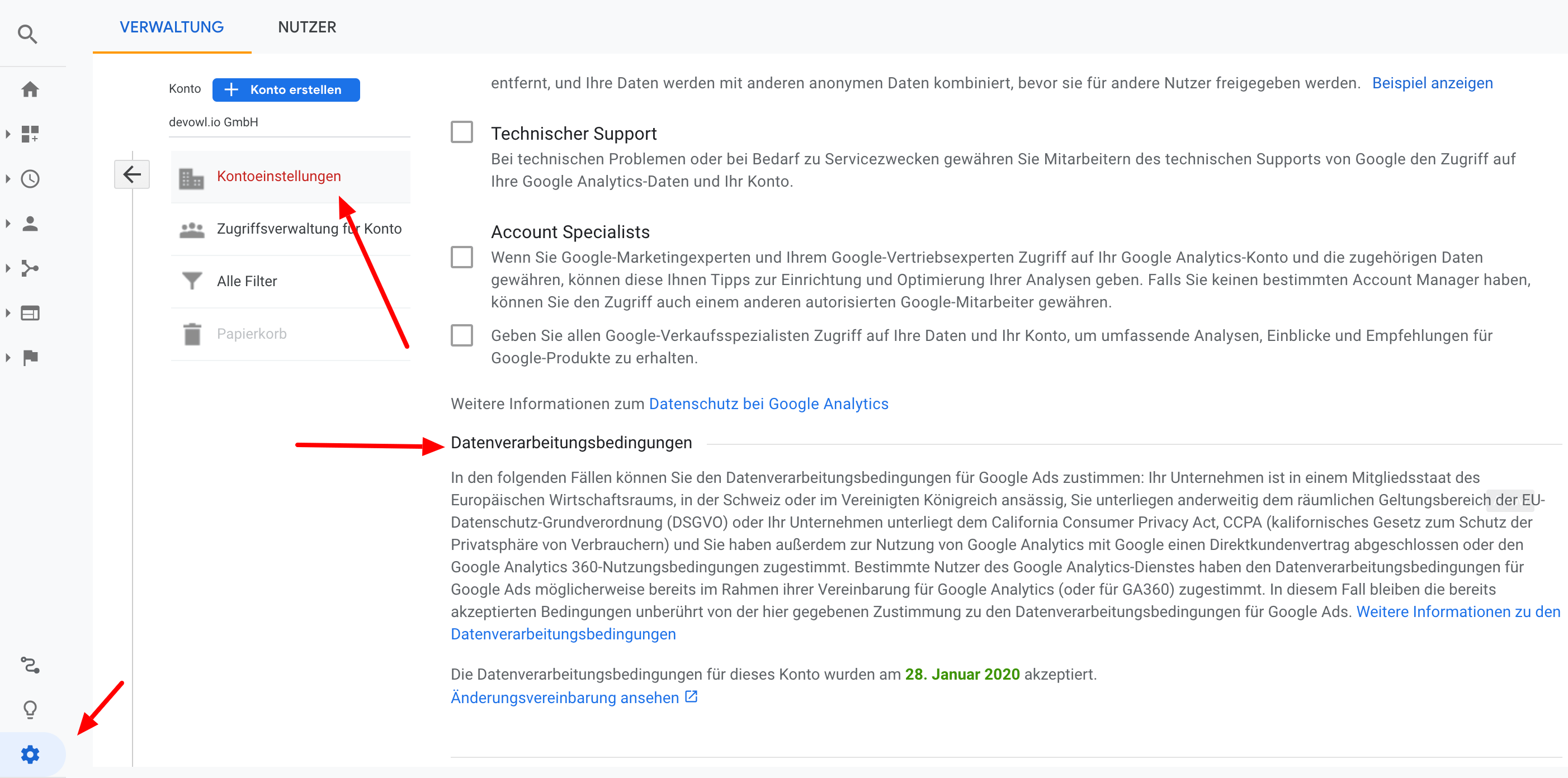Image resolution: width=1568 pixels, height=778 pixels.
Task: Collapse the admin panel with back arrow
Action: pyautogui.click(x=131, y=175)
